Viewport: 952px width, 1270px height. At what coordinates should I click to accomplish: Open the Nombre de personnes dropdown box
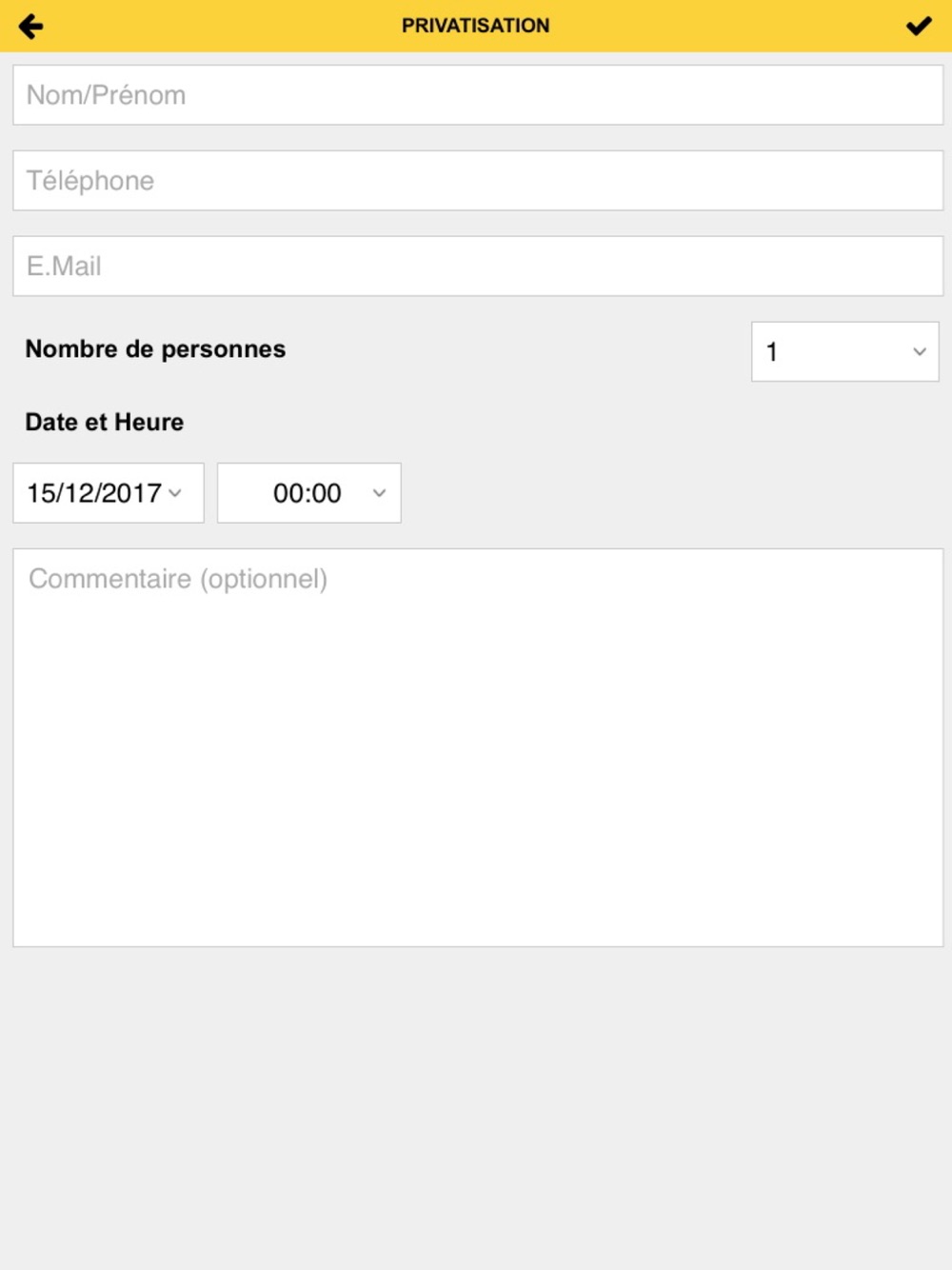tap(845, 351)
